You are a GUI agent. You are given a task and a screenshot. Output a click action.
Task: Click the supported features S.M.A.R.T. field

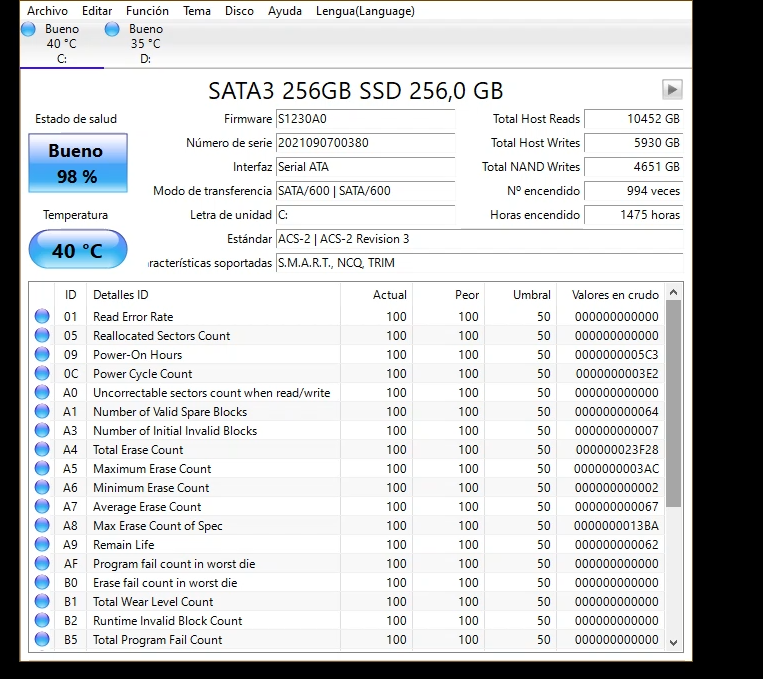[x=479, y=263]
